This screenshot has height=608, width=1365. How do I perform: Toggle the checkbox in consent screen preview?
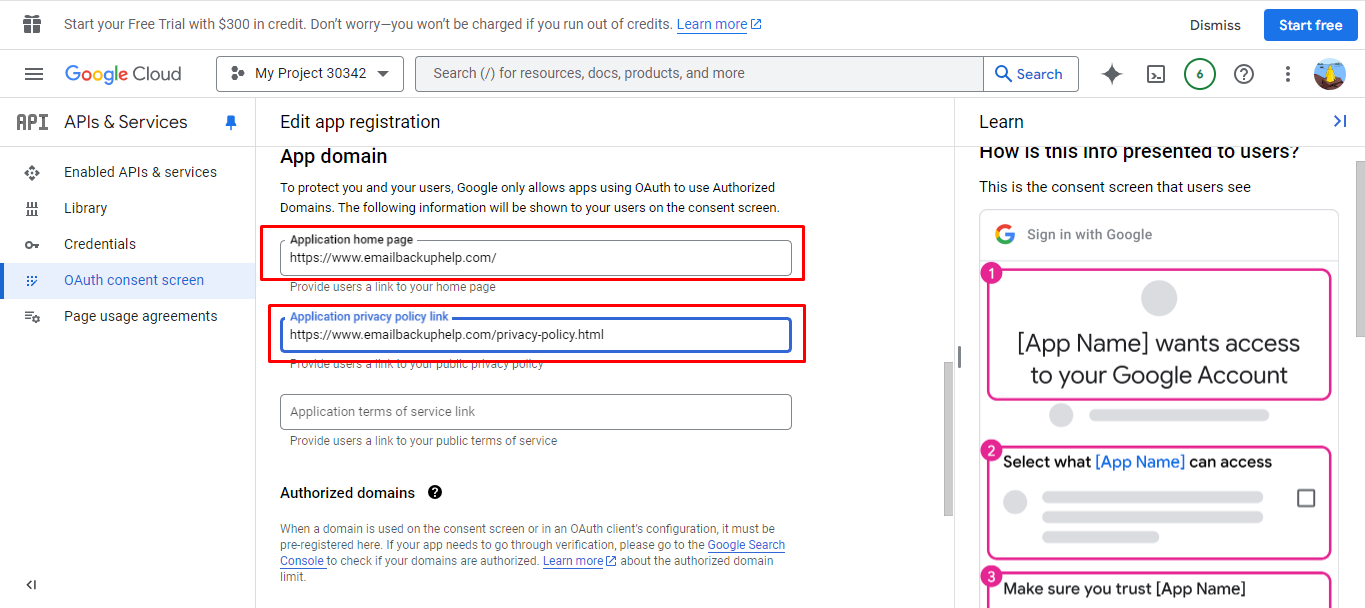click(x=1306, y=498)
